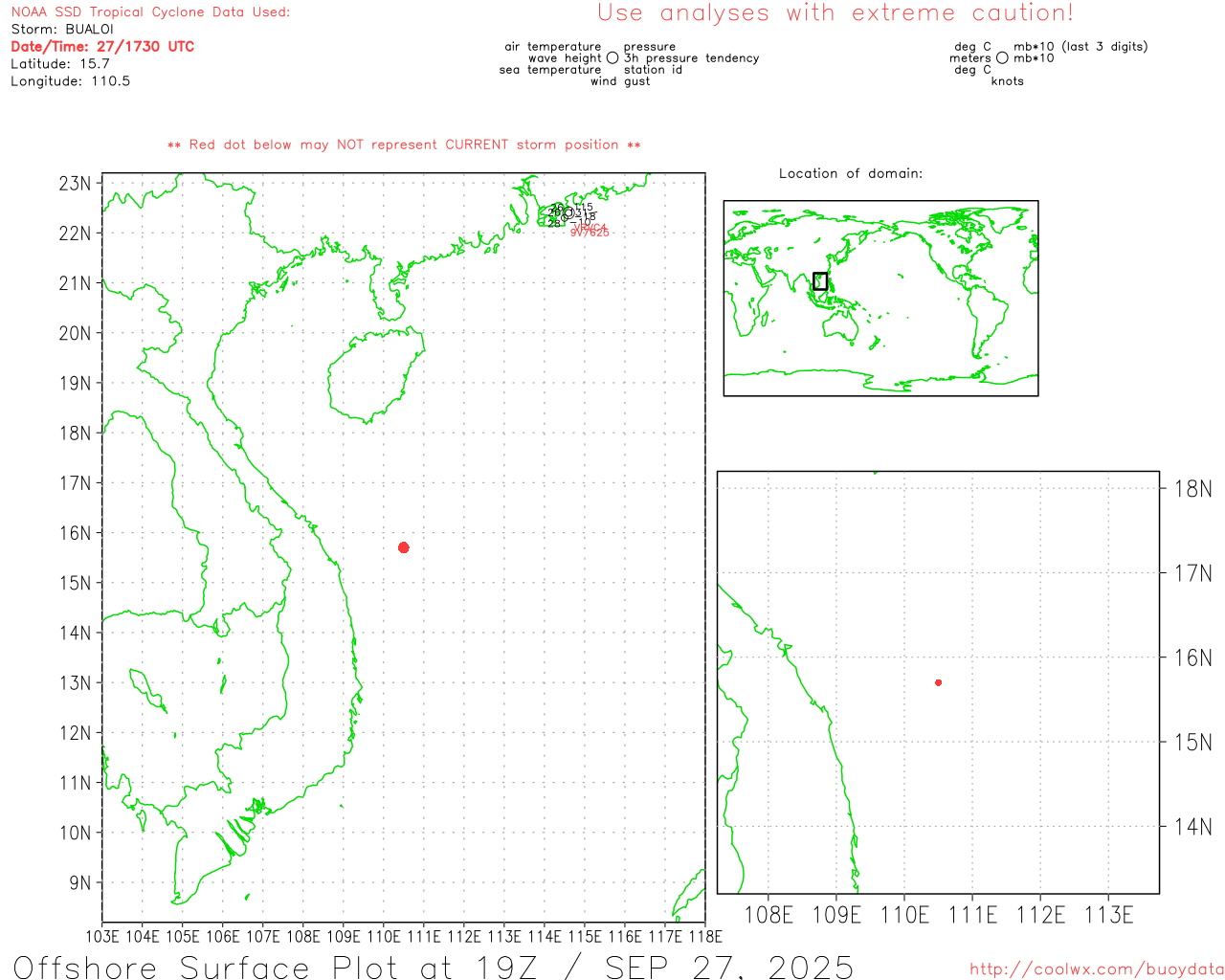This screenshot has width=1225, height=980.
Task: Click the station circle in the right legend
Action: (1002, 58)
